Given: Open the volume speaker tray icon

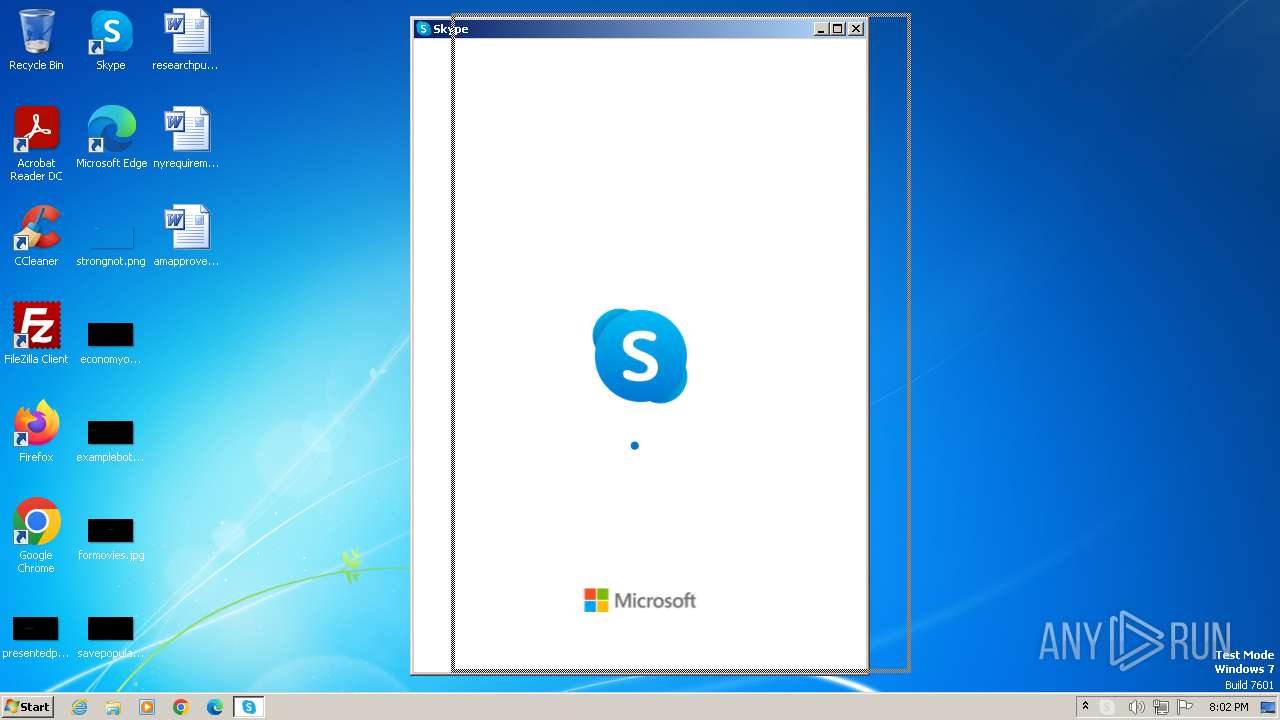Looking at the screenshot, I should 1136,707.
